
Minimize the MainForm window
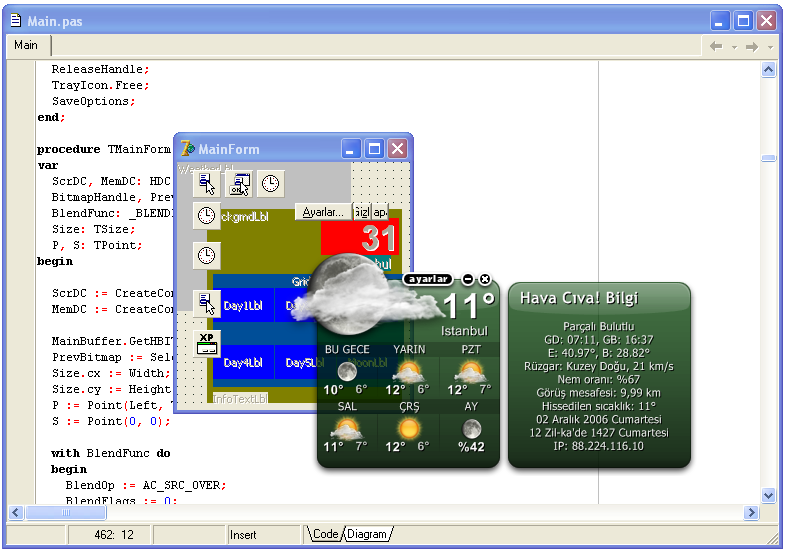[351, 149]
